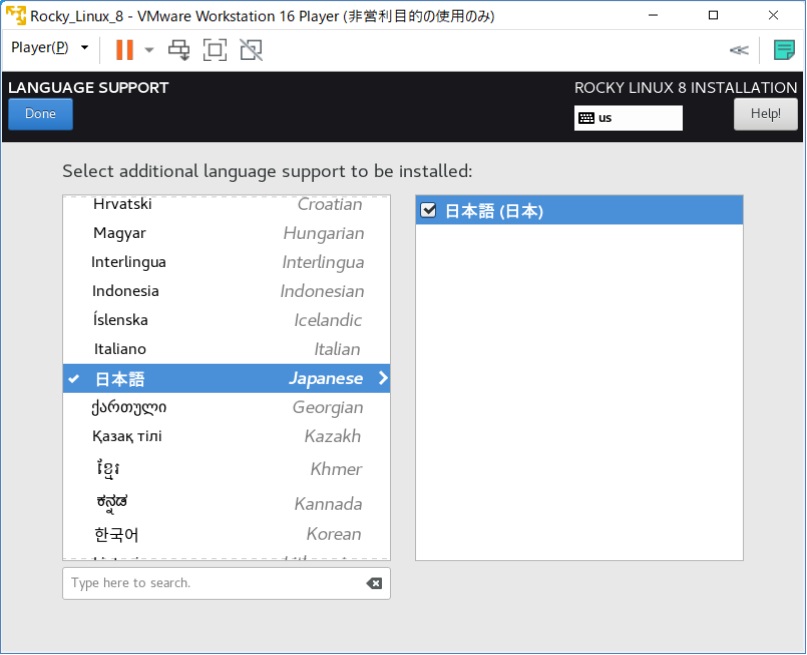Image resolution: width=807 pixels, height=655 pixels.
Task: Open the Player menu
Action: coord(39,47)
